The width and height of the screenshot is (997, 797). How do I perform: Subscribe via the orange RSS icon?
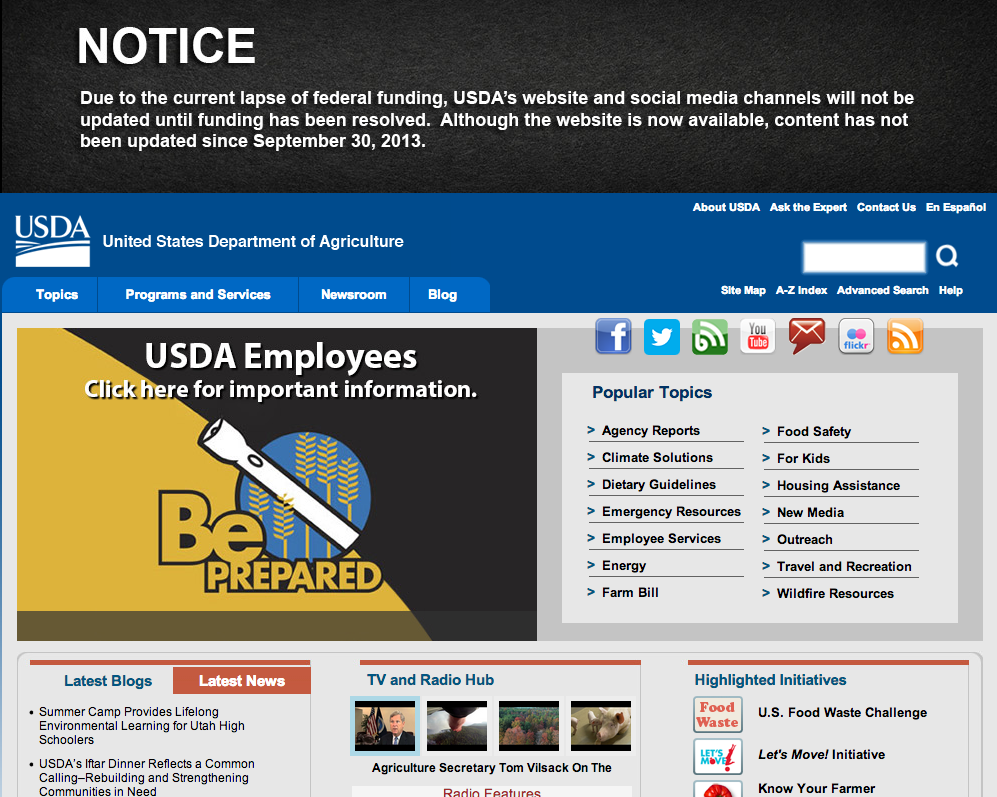[905, 337]
